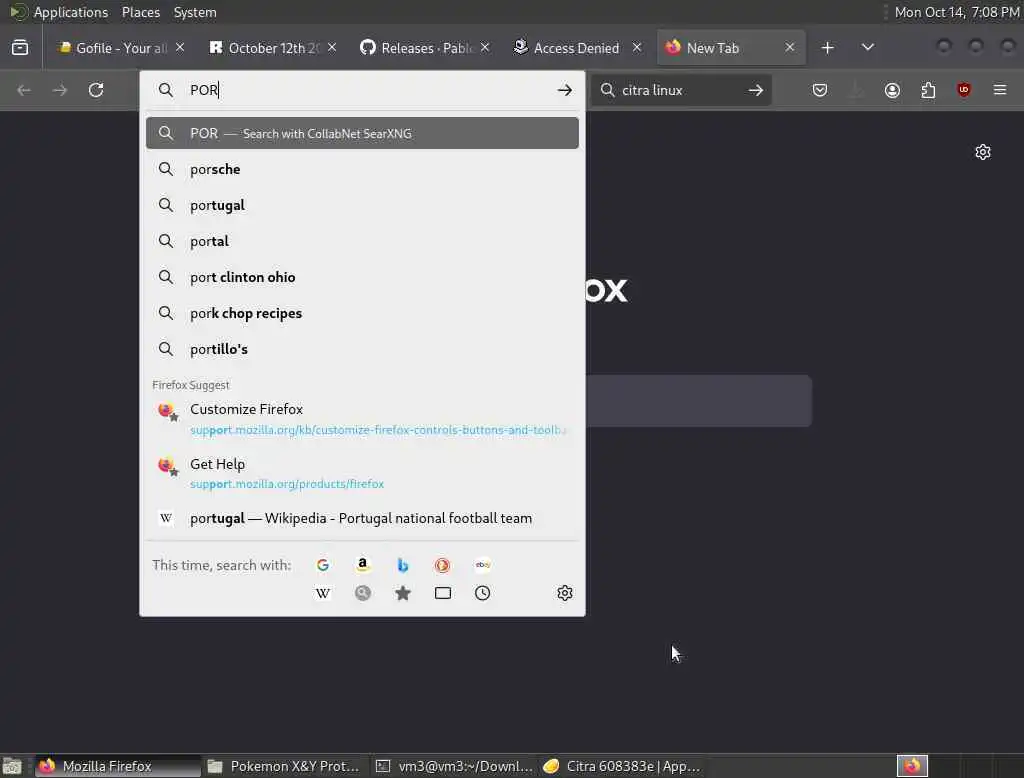1024x778 pixels.
Task: Open search settings gear in the dropdown
Action: [x=565, y=593]
